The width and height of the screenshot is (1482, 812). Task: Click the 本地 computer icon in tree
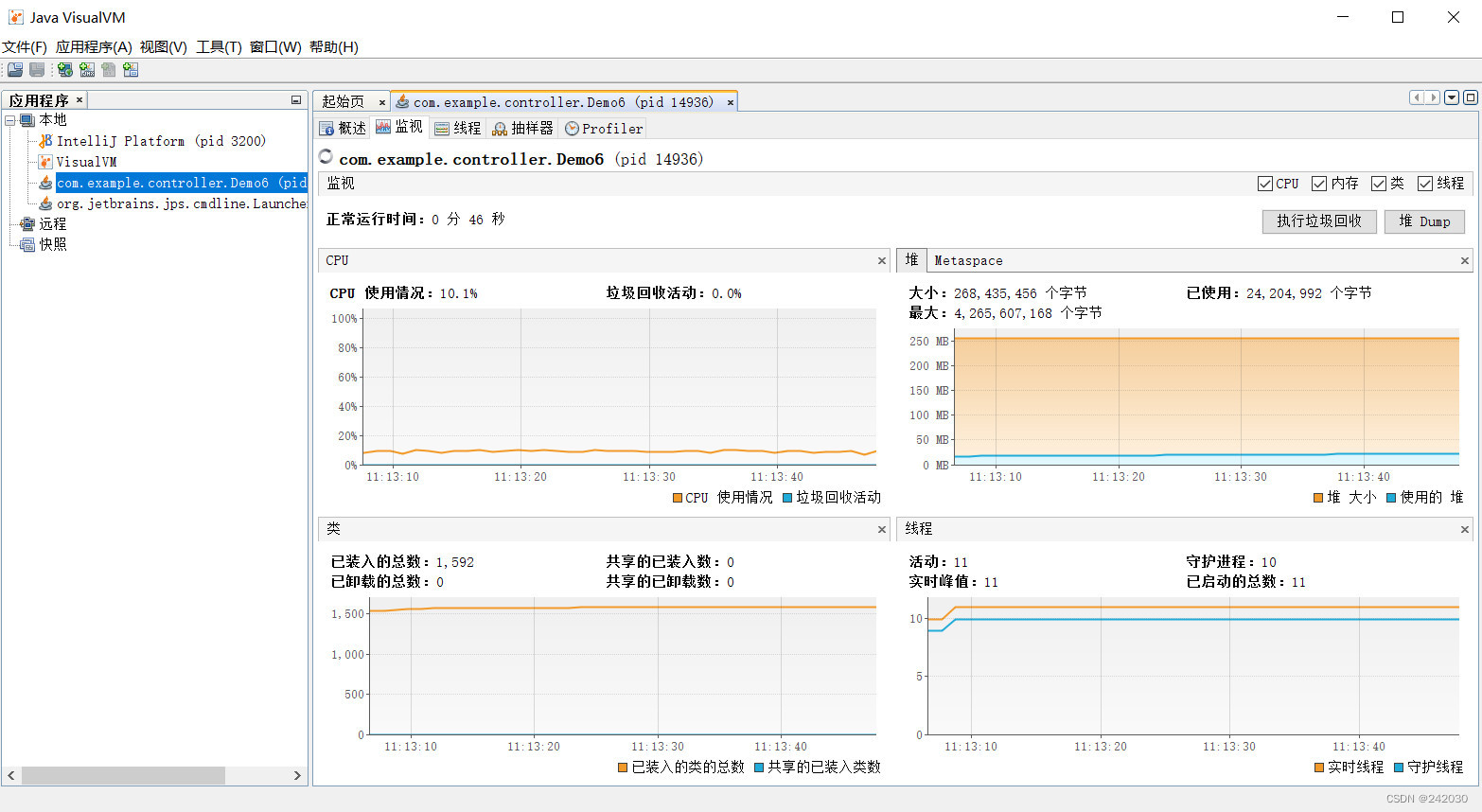[27, 120]
